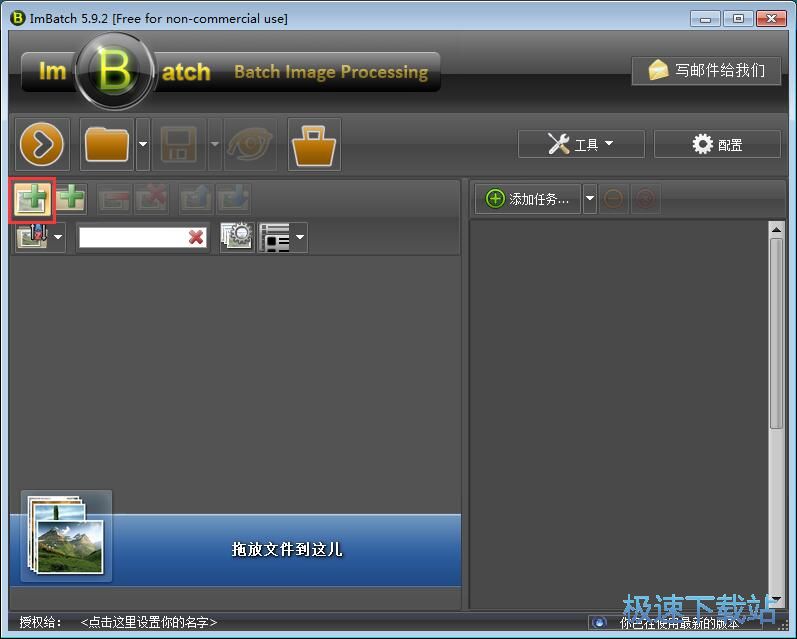Screen dimensions: 797x639
Task: Click the list view mode icon
Action: (275, 237)
